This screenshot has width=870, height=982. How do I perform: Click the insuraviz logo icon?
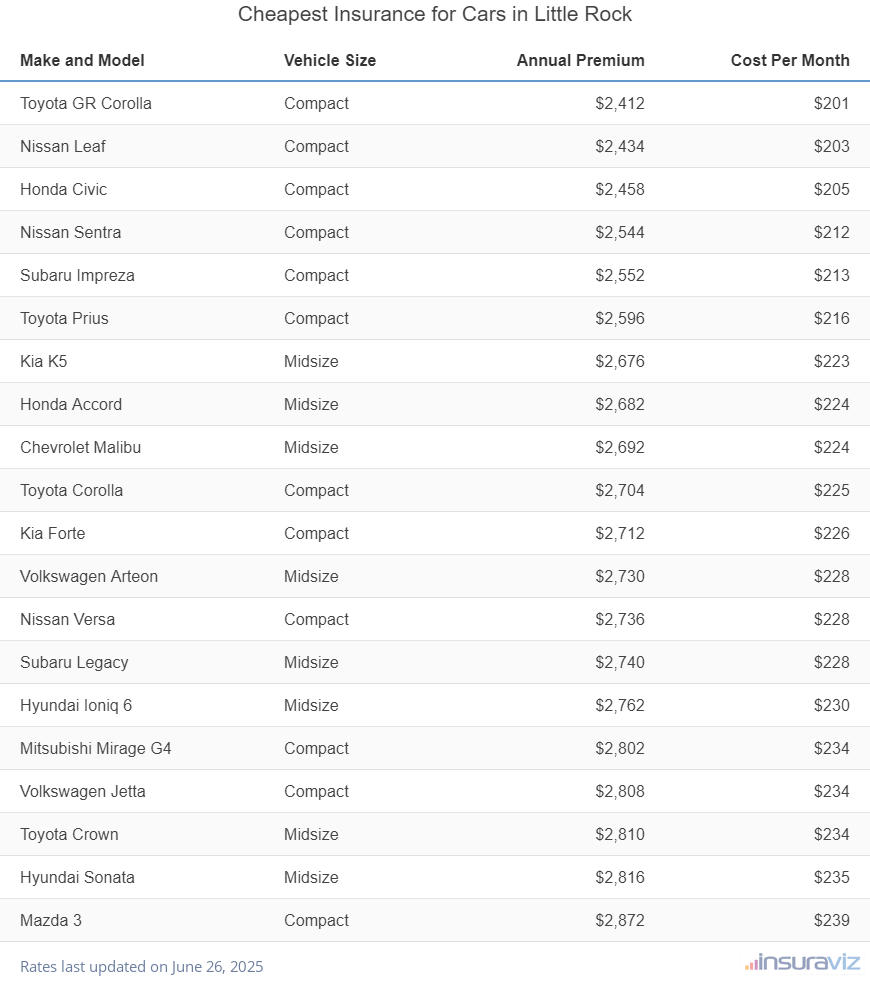[x=801, y=963]
